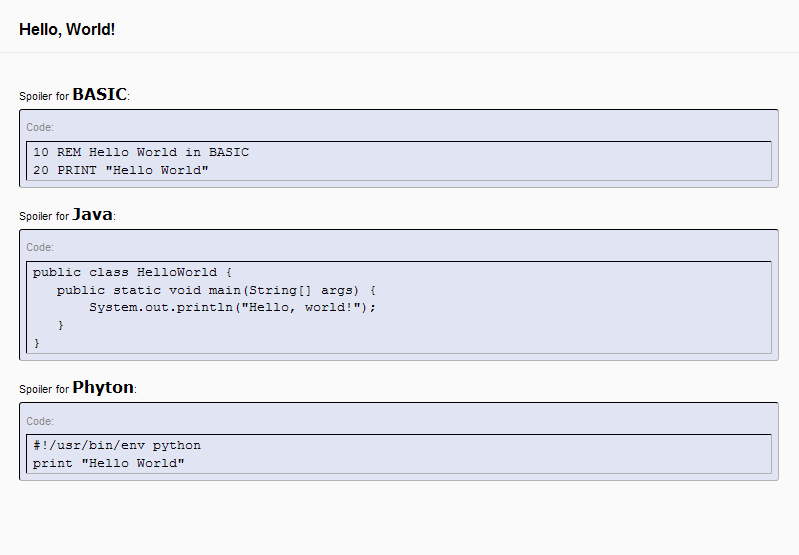The width and height of the screenshot is (799, 555).
Task: Click the python print "Hello World" line
Action: point(109,463)
